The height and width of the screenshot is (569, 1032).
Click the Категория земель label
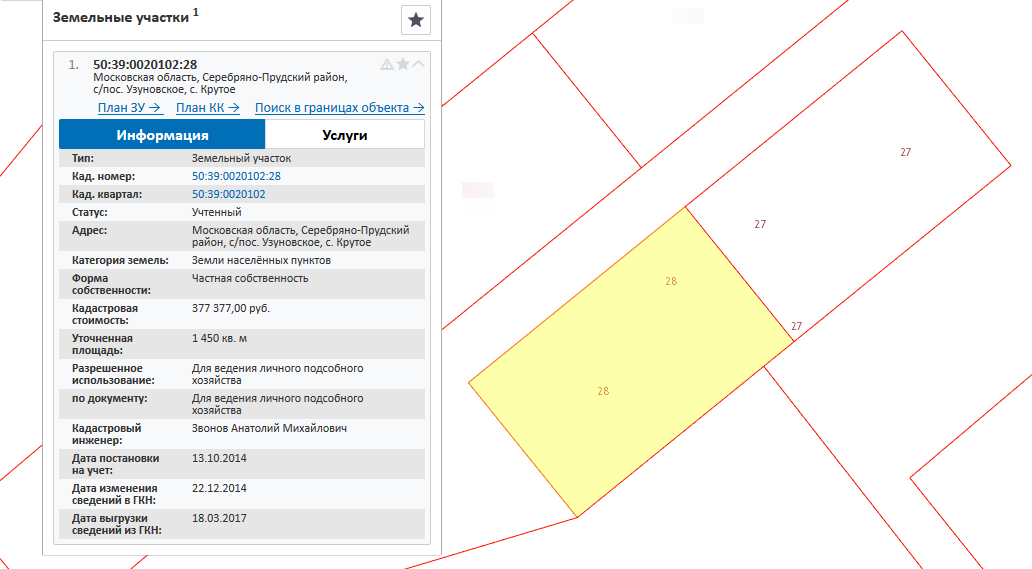(x=120, y=260)
